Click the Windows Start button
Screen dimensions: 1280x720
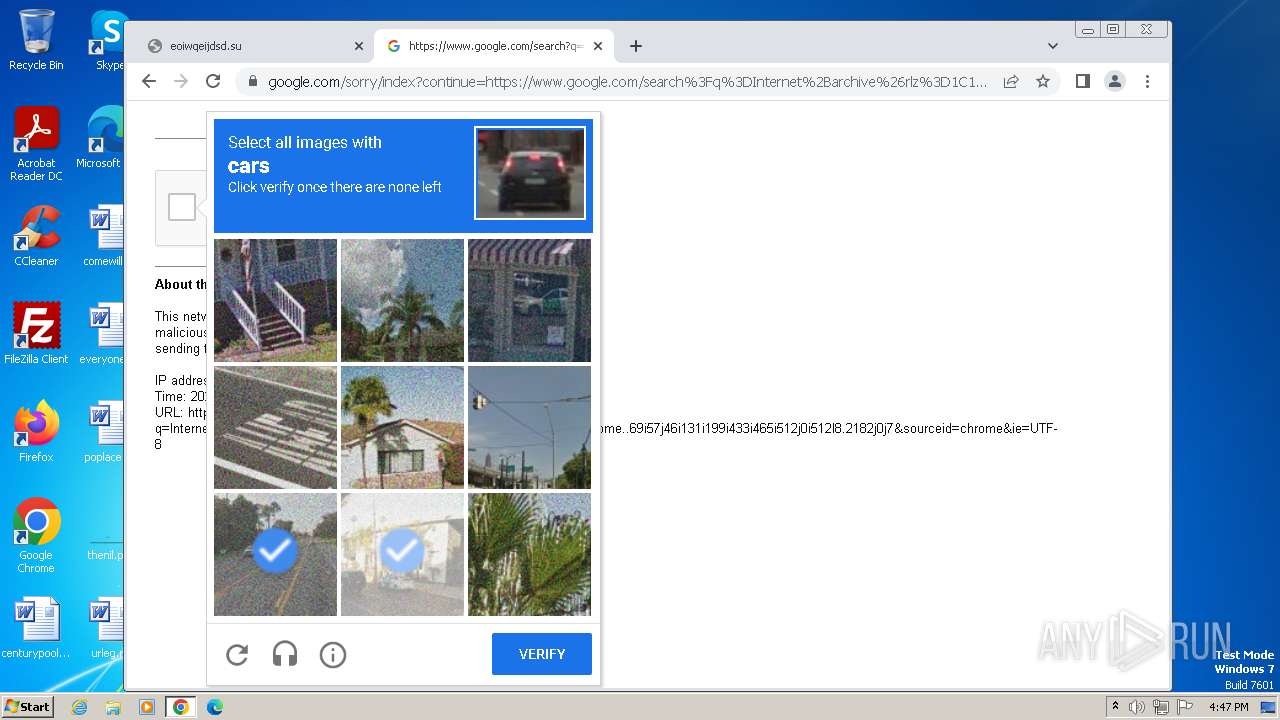click(28, 707)
